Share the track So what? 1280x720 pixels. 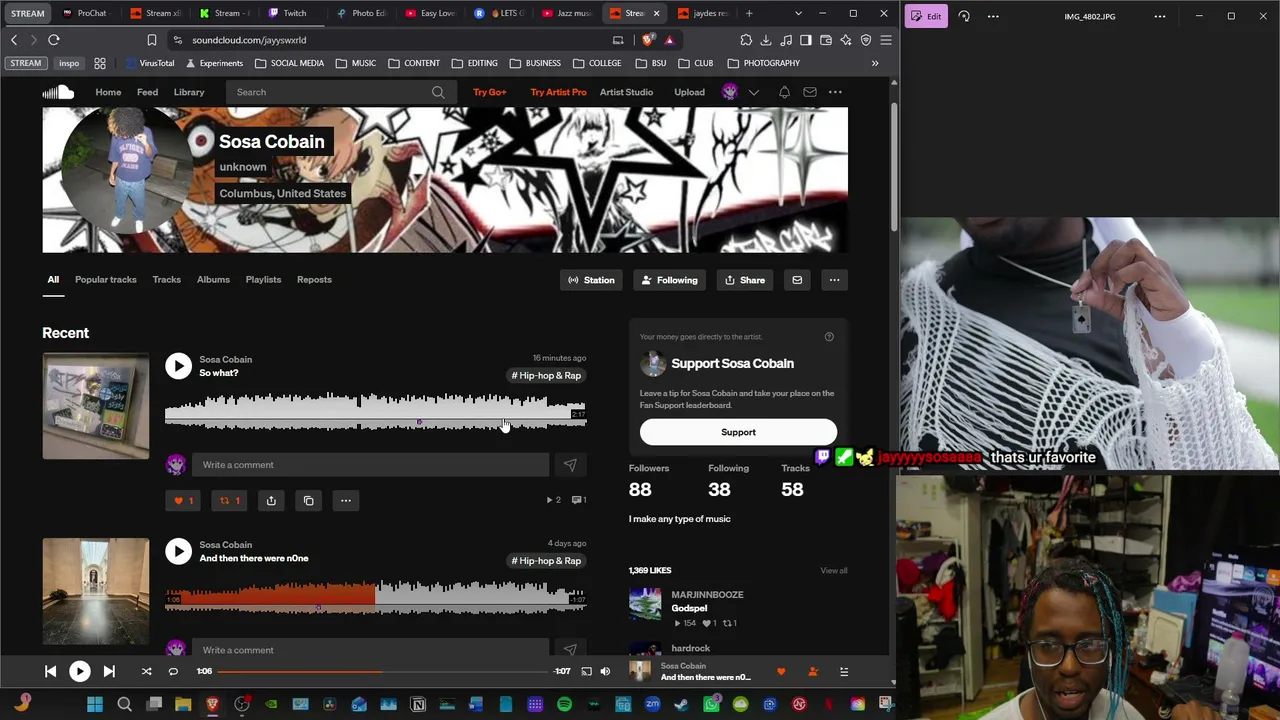pos(271,500)
